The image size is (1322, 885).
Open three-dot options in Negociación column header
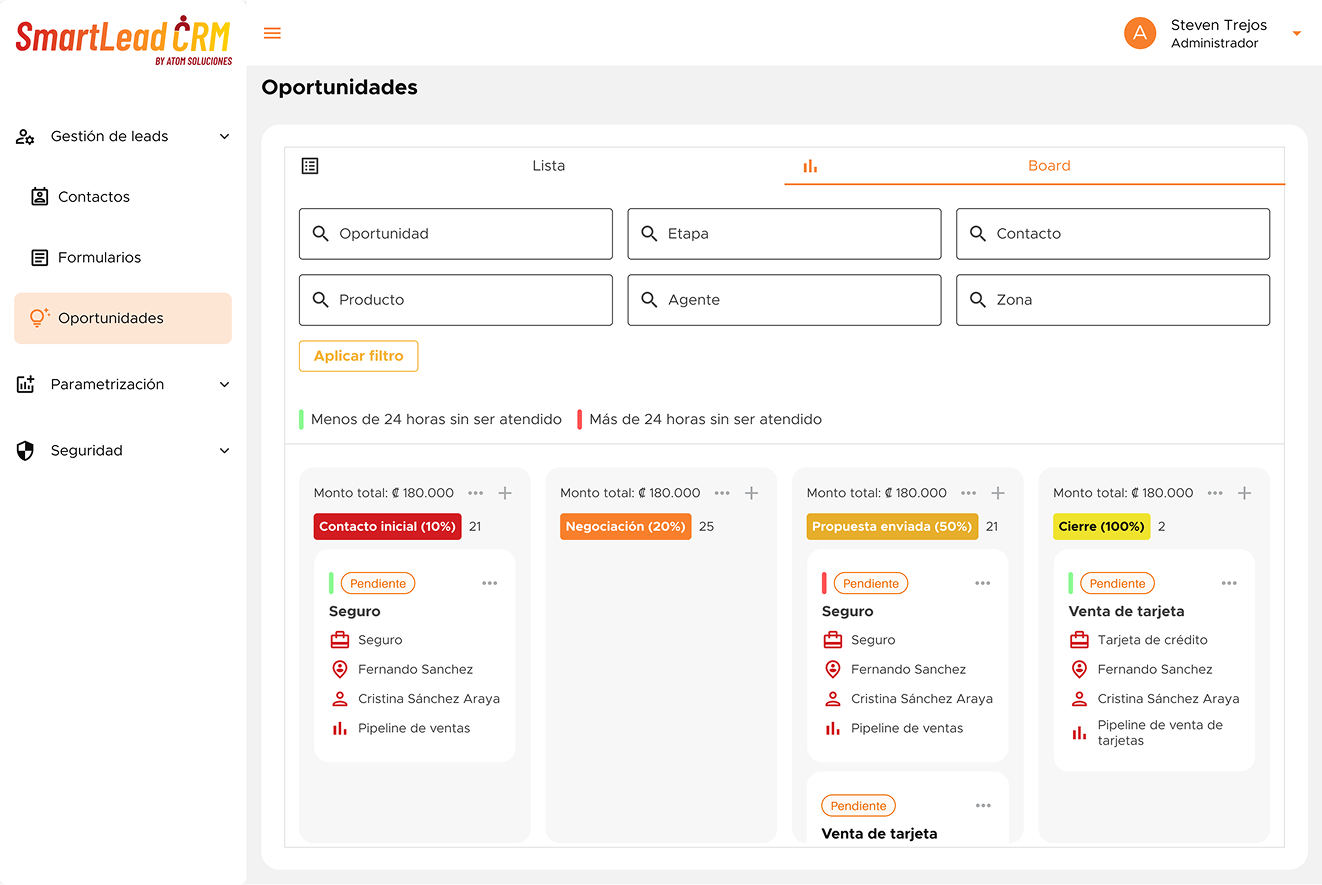click(722, 493)
